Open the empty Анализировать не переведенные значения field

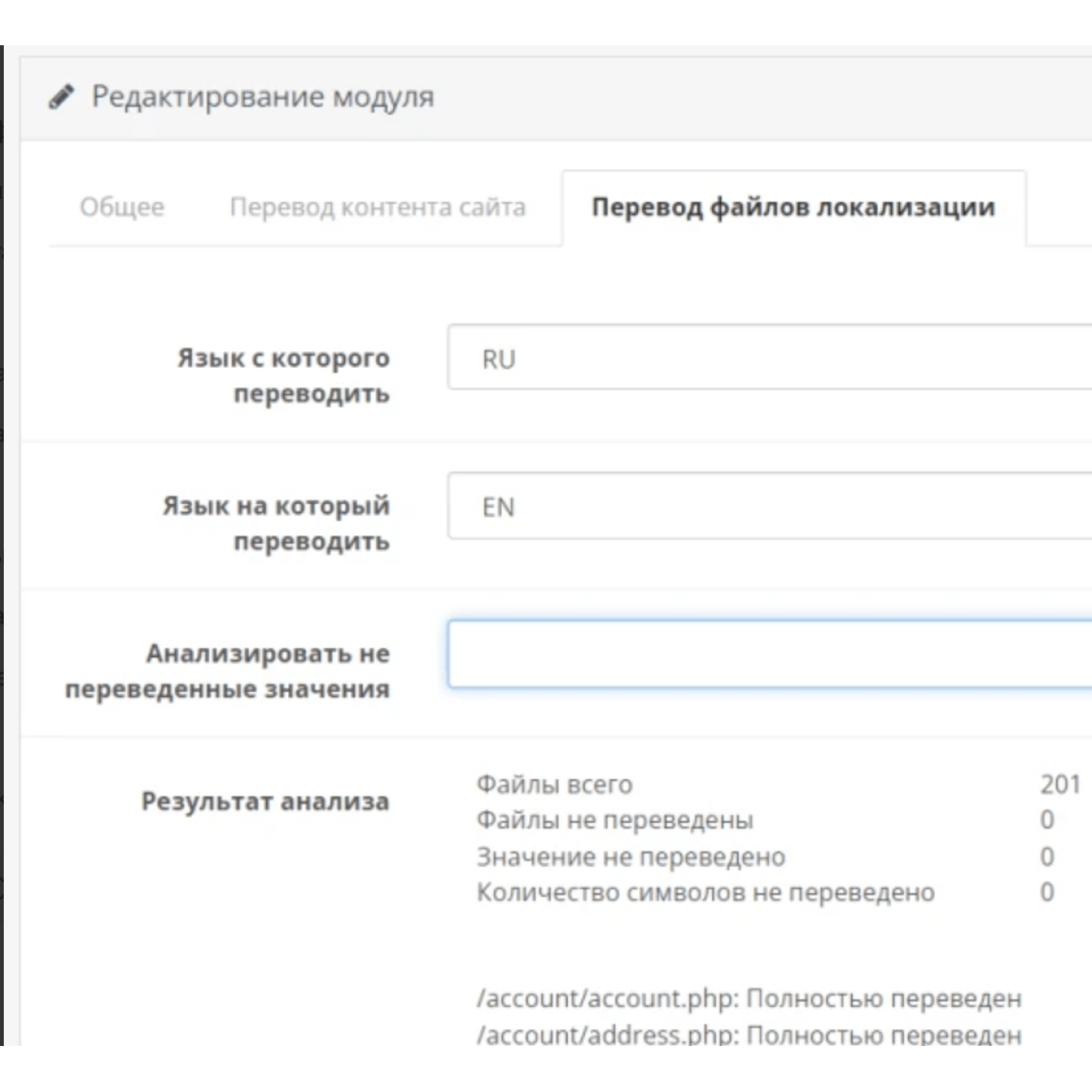[768, 654]
